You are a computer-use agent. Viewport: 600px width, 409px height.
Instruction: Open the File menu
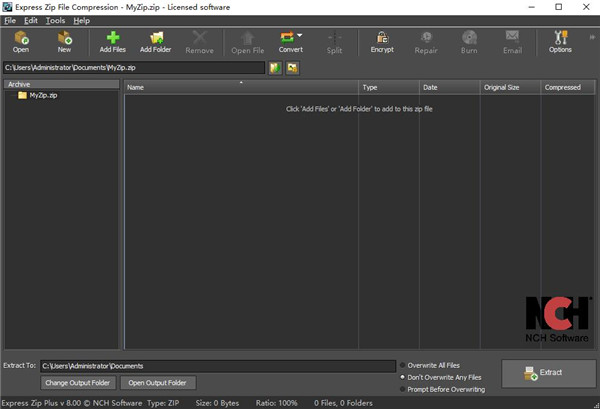10,20
